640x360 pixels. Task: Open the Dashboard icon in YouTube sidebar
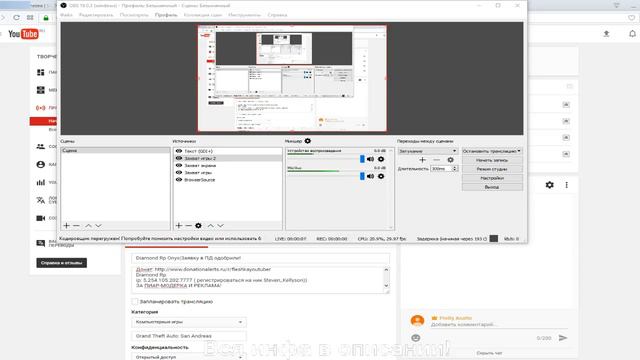pos(41,72)
